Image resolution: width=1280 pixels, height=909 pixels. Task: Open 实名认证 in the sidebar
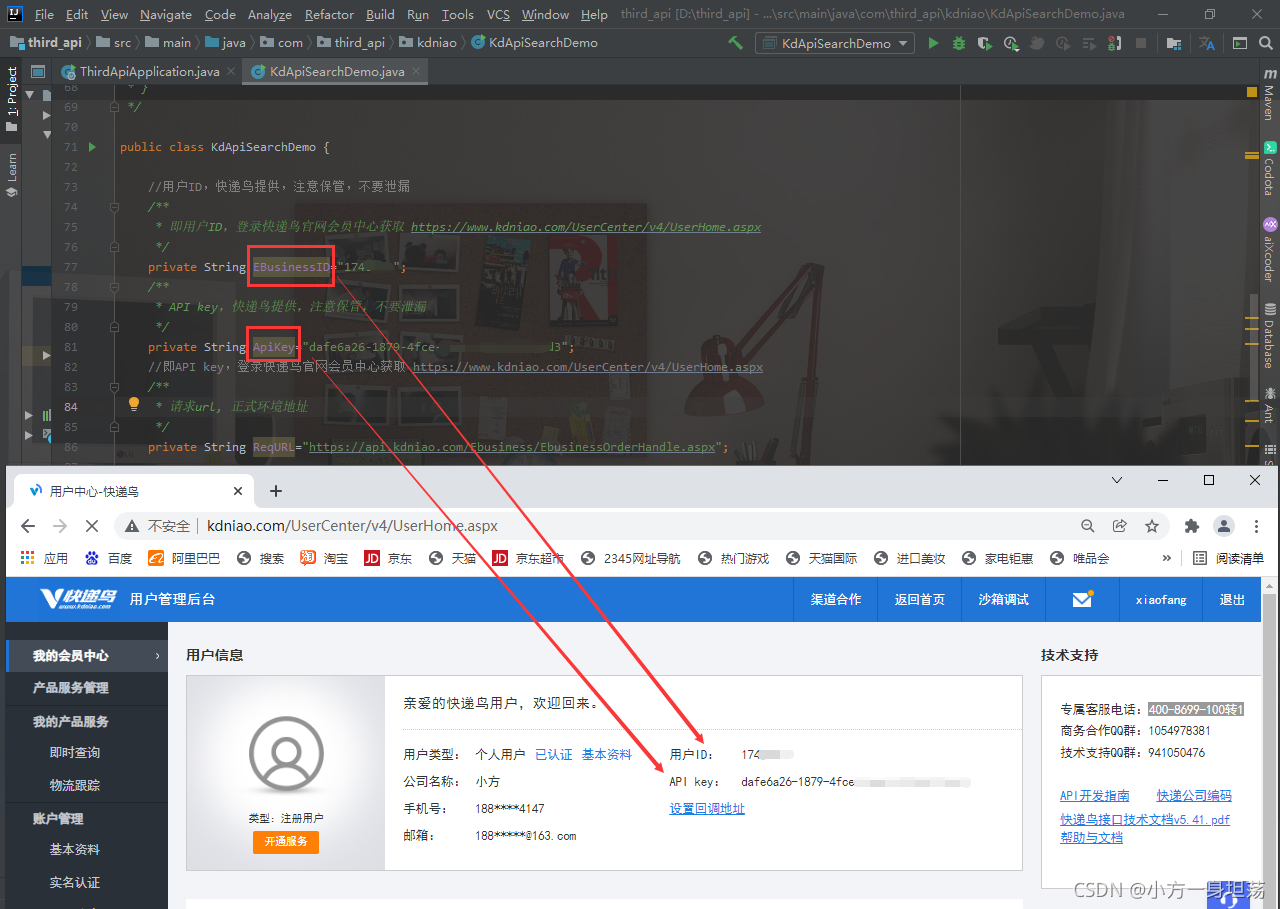75,882
